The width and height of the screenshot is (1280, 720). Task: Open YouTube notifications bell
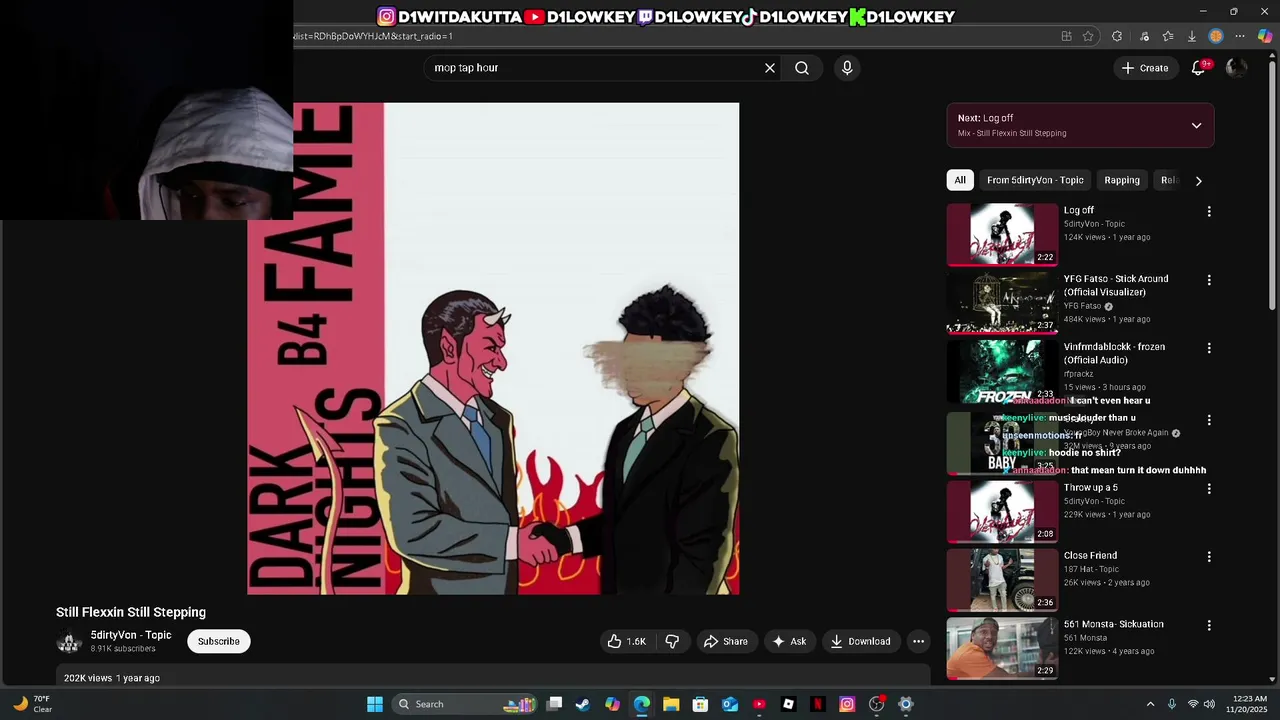(x=1199, y=68)
